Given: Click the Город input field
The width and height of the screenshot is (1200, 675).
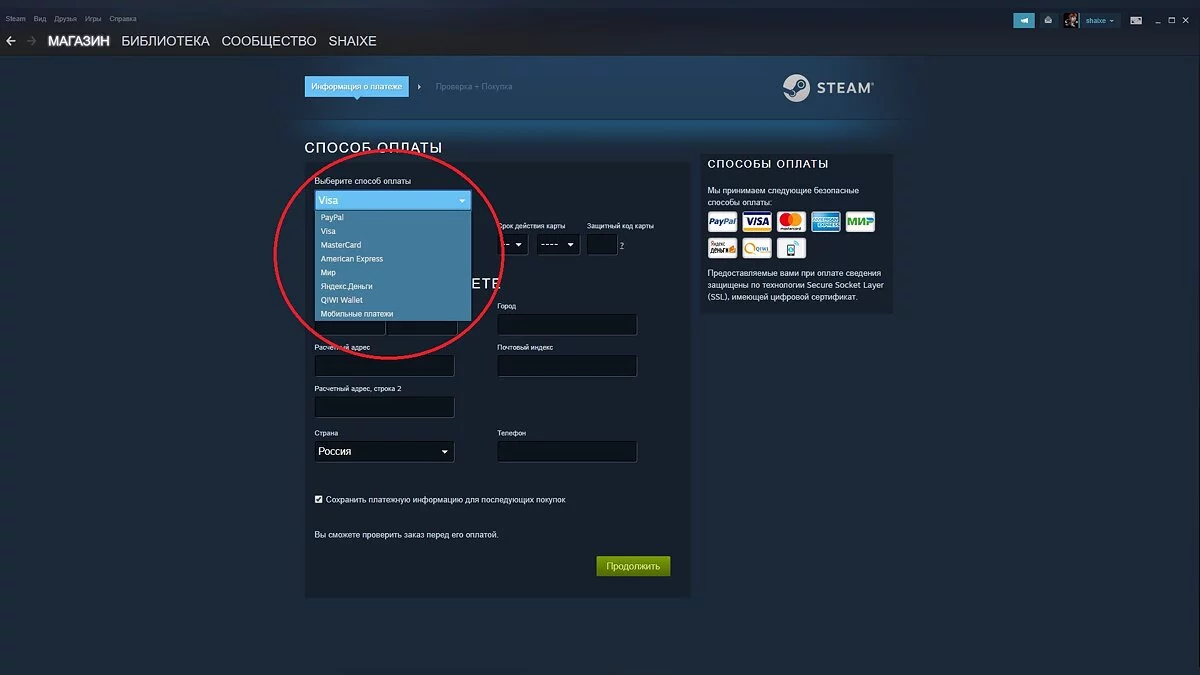Looking at the screenshot, I should click(567, 324).
